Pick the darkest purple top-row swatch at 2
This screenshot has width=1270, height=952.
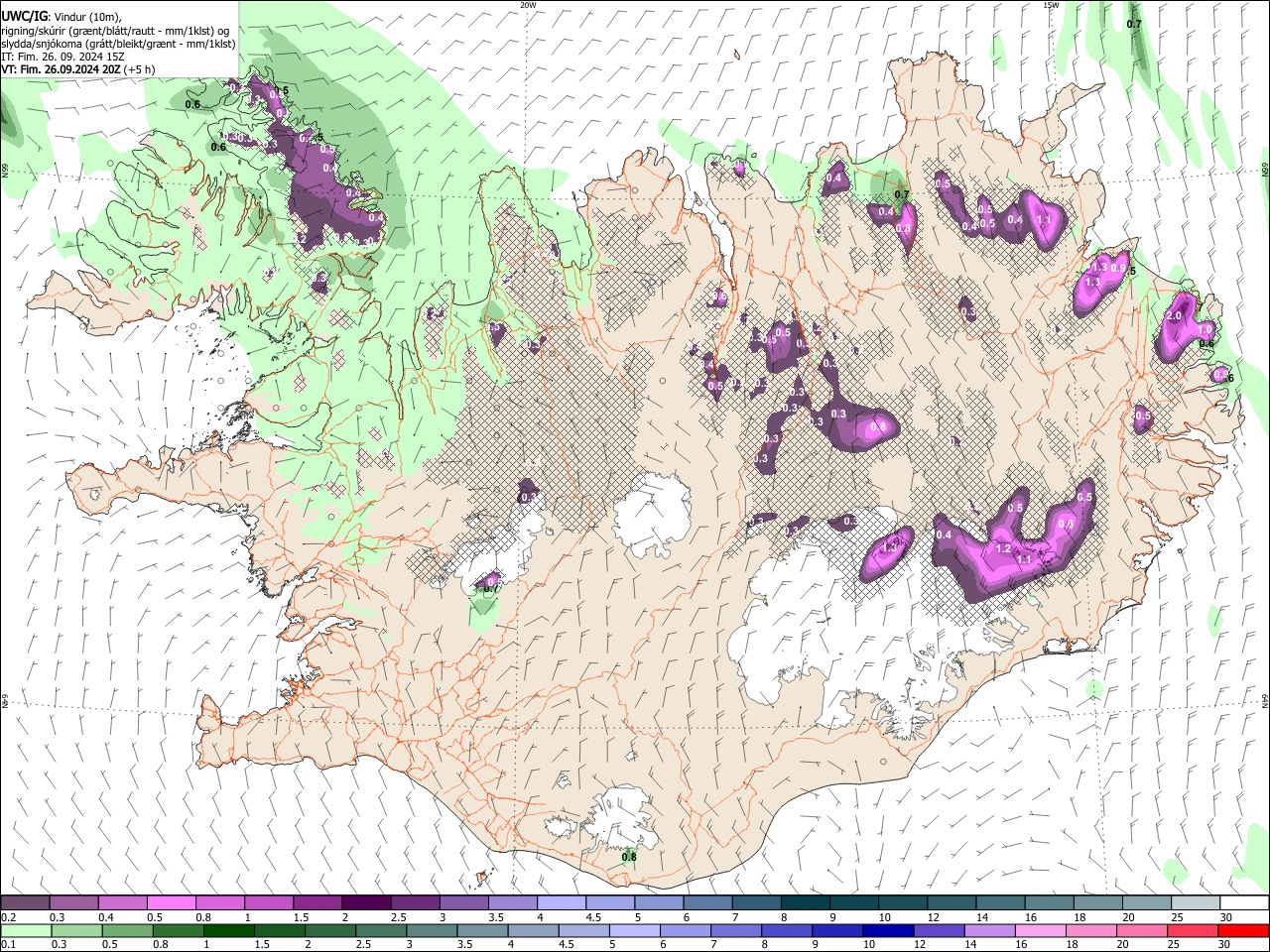pyautogui.click(x=366, y=903)
